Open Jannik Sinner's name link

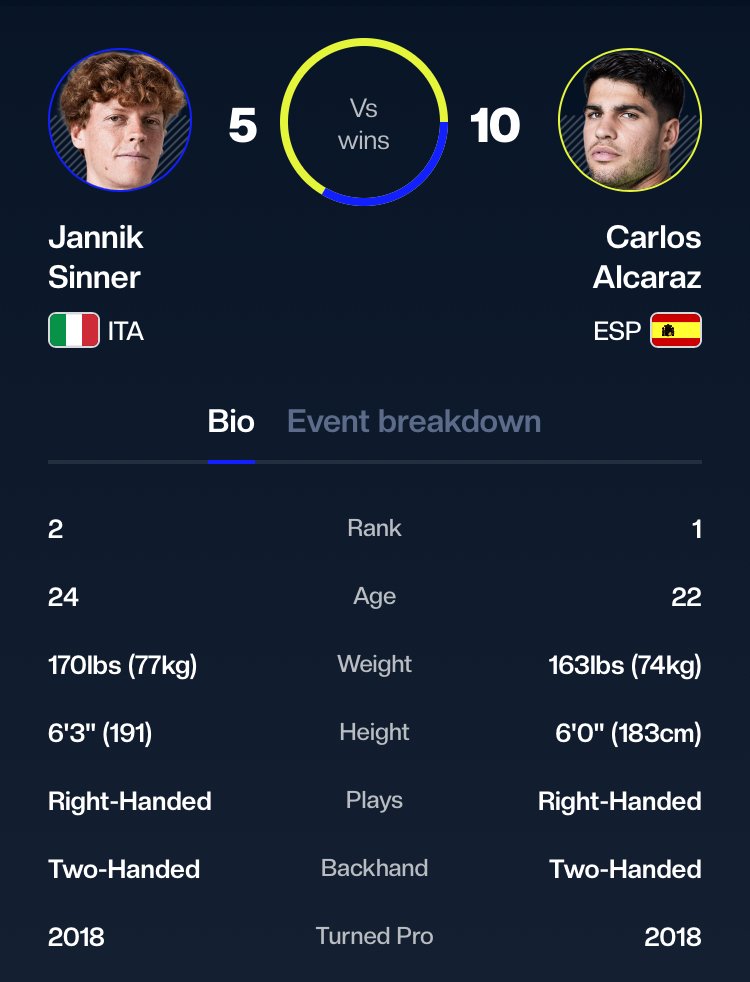pos(96,256)
